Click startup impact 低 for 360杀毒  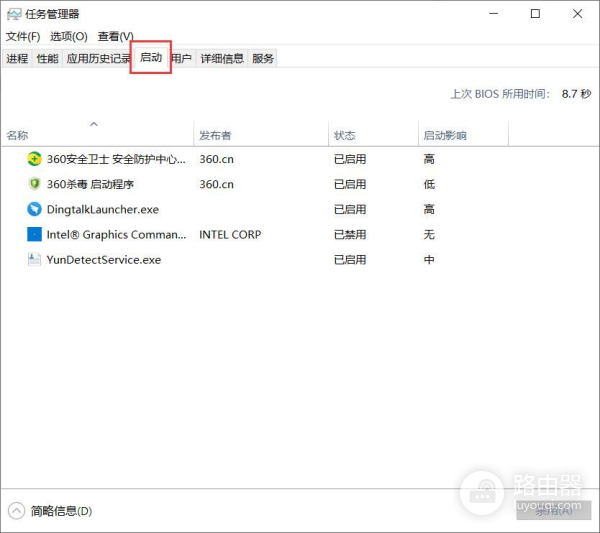[429, 184]
